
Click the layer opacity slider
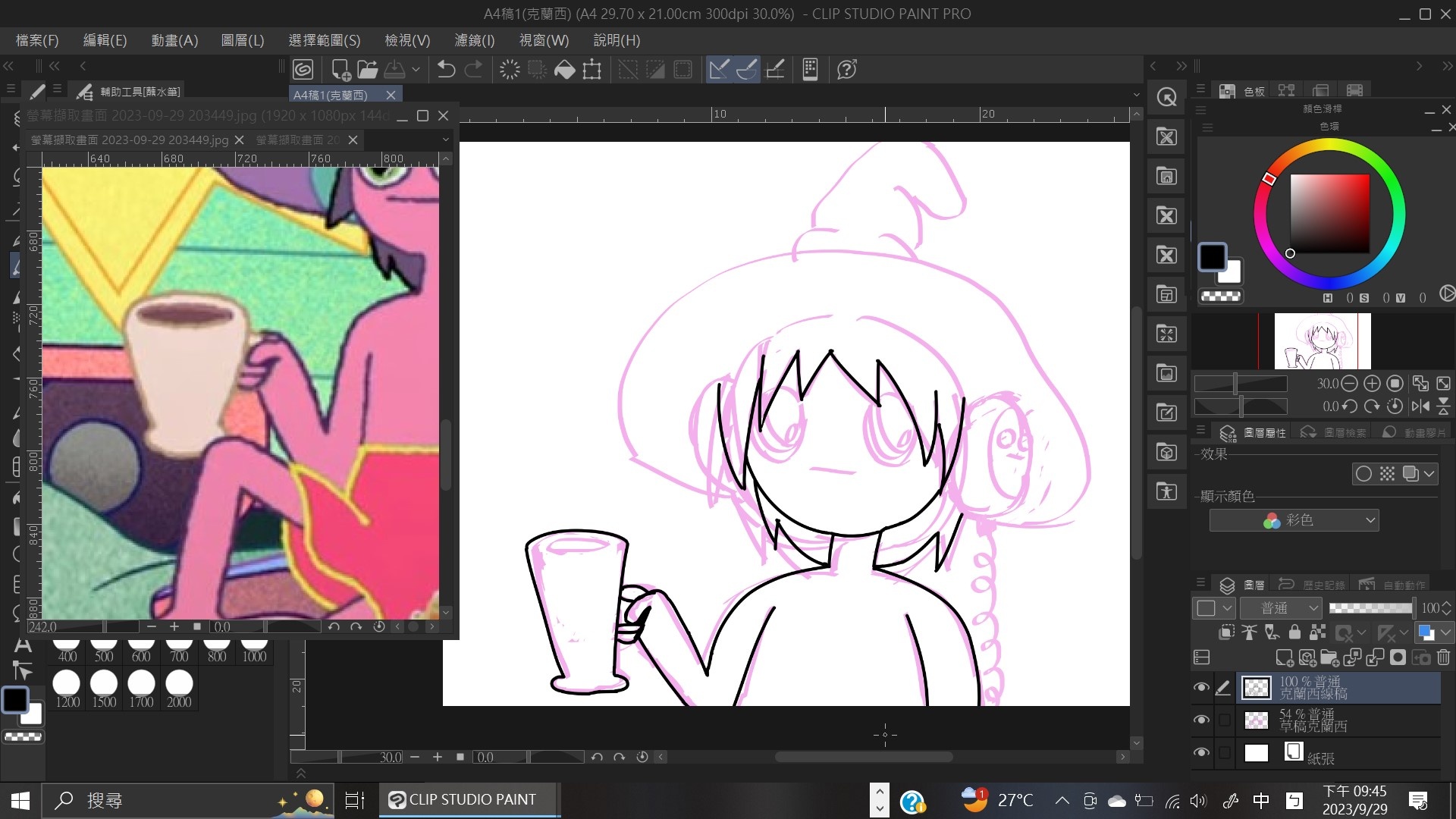click(x=1371, y=608)
